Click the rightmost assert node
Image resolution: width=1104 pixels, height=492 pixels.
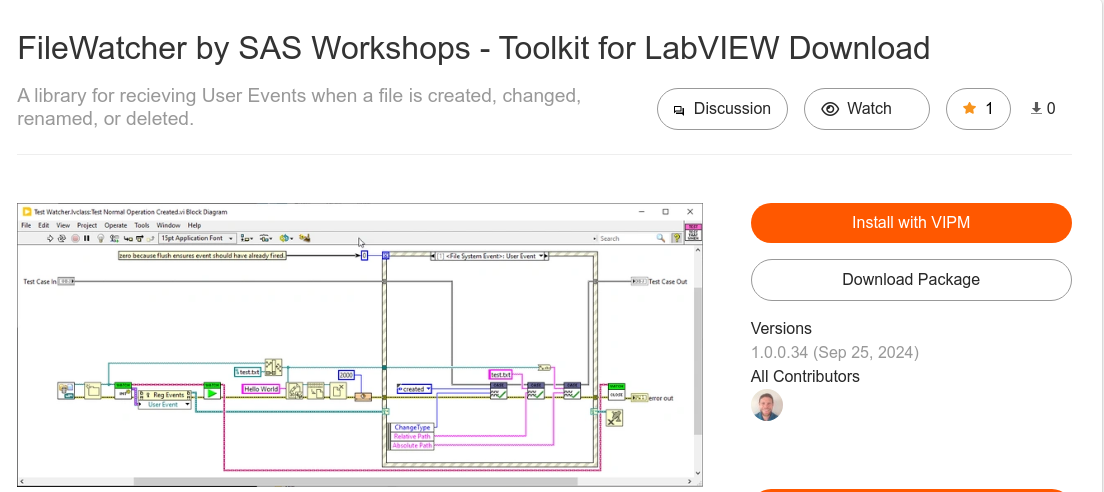(x=572, y=391)
